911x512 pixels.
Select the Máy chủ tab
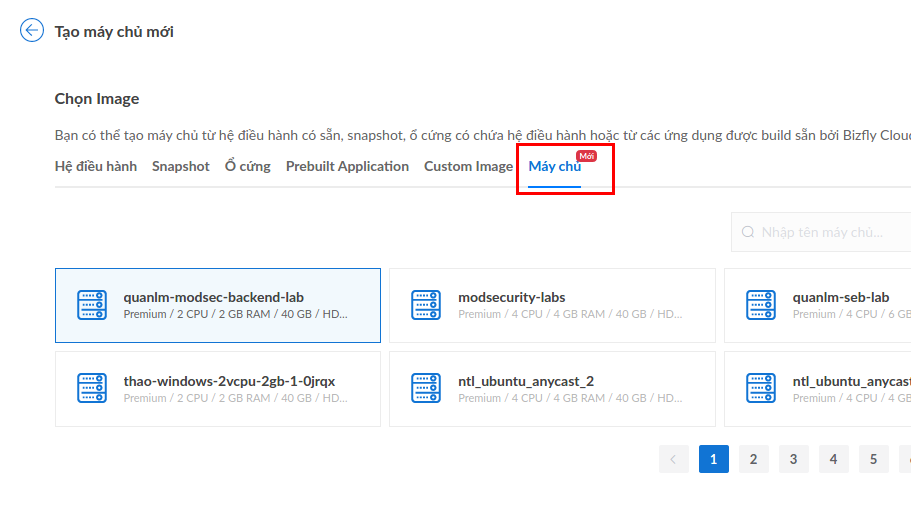point(555,167)
